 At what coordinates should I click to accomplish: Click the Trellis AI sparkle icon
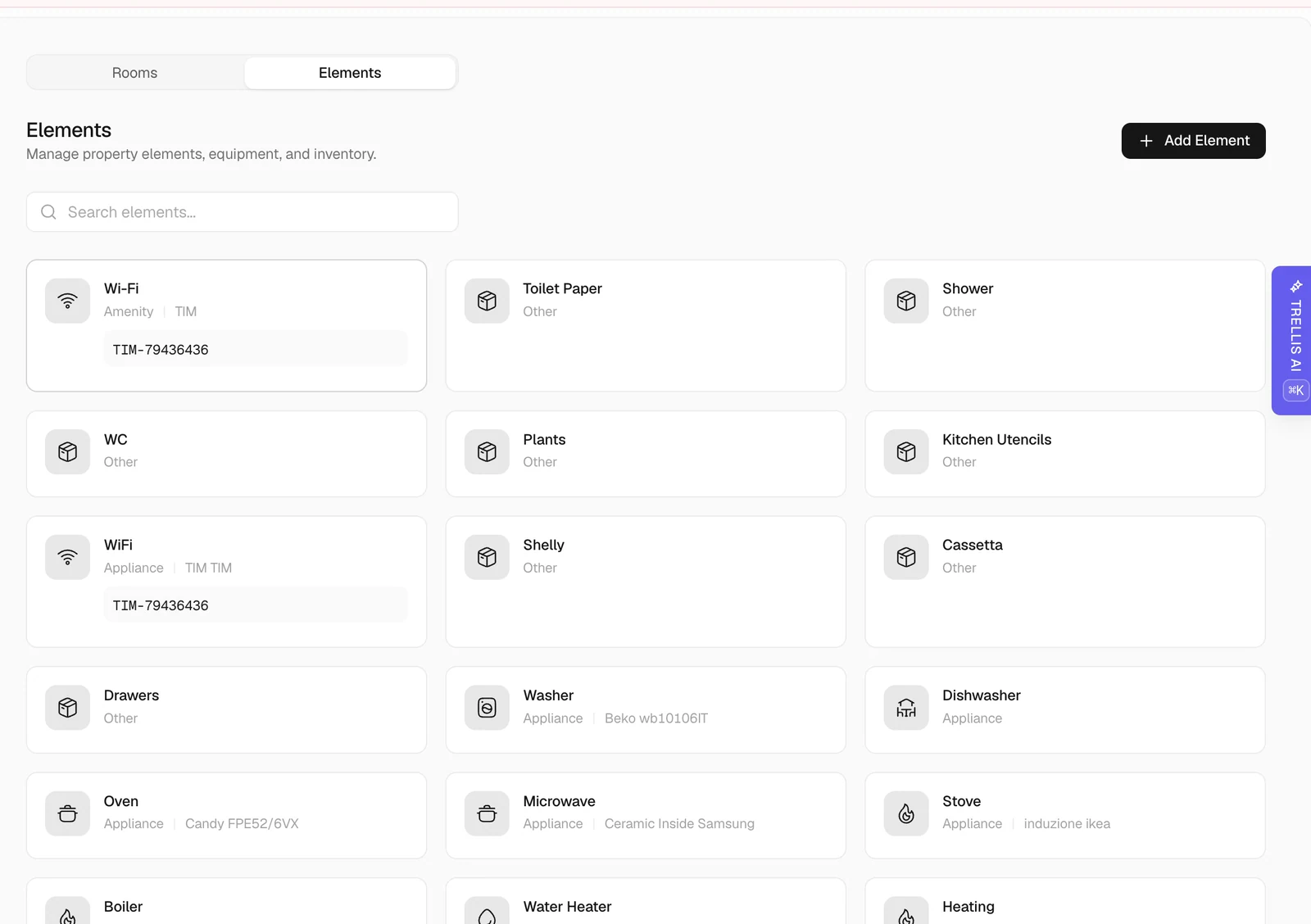(1295, 286)
